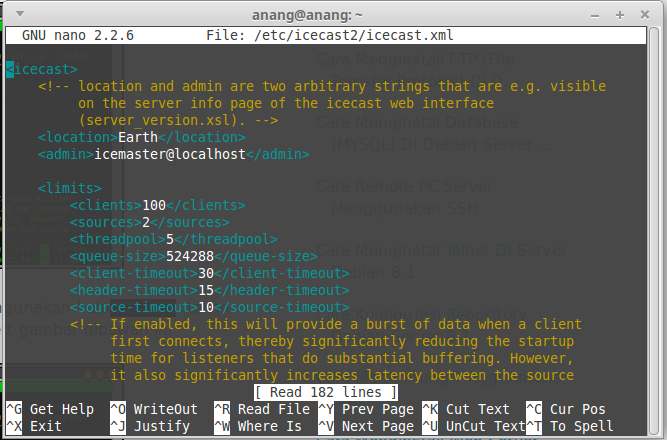The height and width of the screenshot is (440, 667).
Task: Click the header-timeout value 15
Action: [206, 291]
